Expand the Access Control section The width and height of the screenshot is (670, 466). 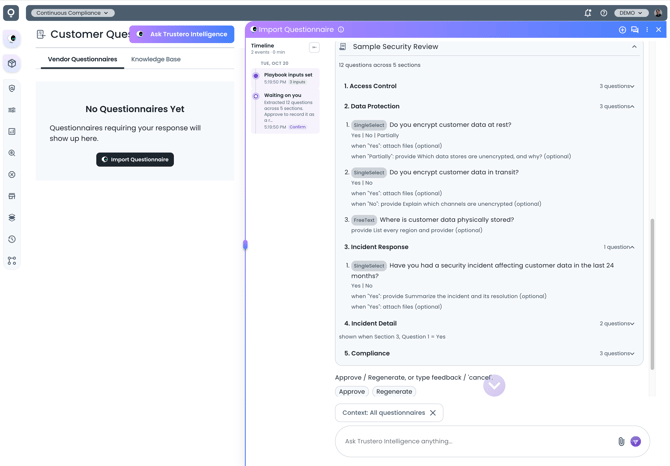[x=489, y=86]
